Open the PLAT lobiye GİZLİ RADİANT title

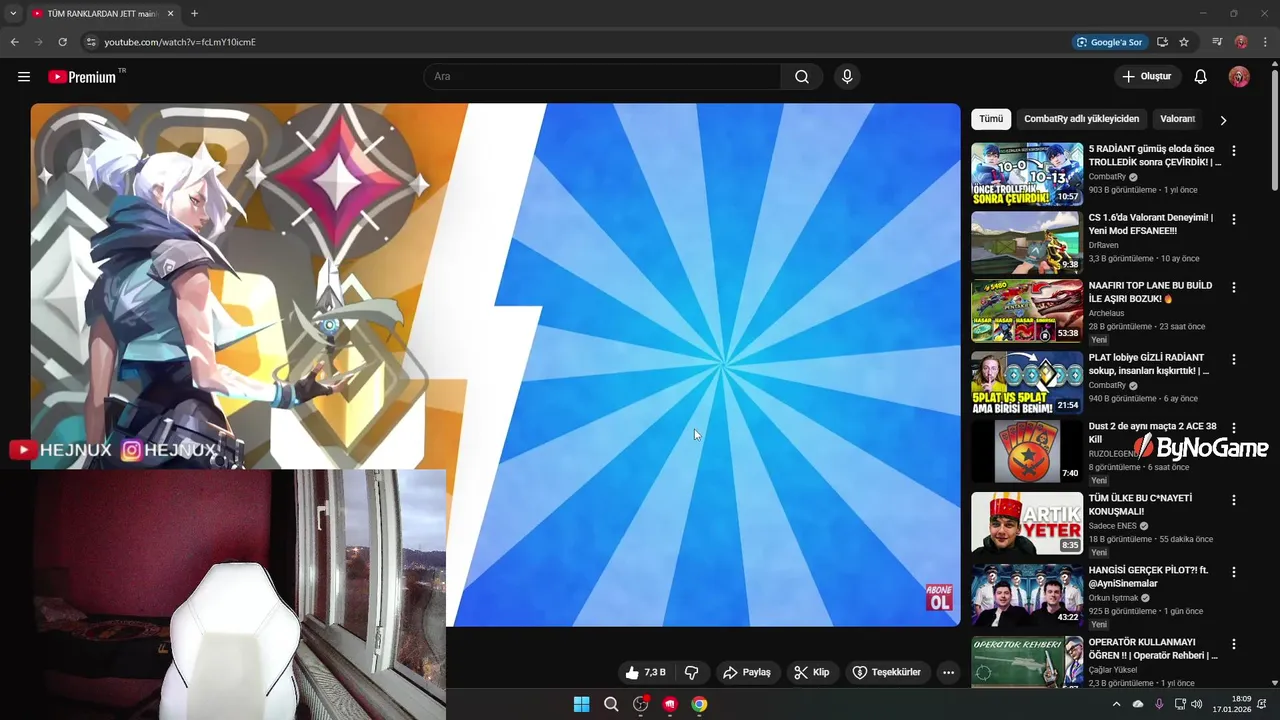pyautogui.click(x=1150, y=364)
